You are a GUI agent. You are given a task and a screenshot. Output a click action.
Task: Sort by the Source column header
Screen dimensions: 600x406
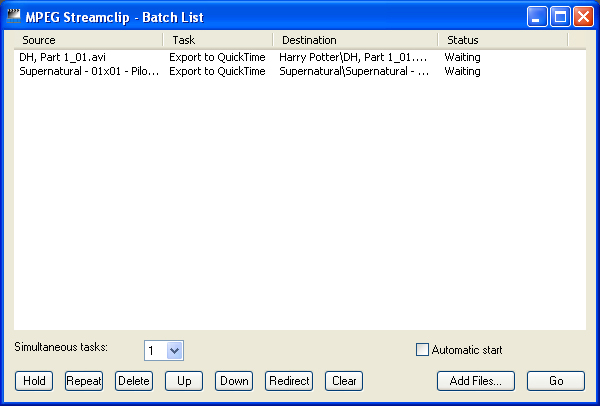point(88,40)
